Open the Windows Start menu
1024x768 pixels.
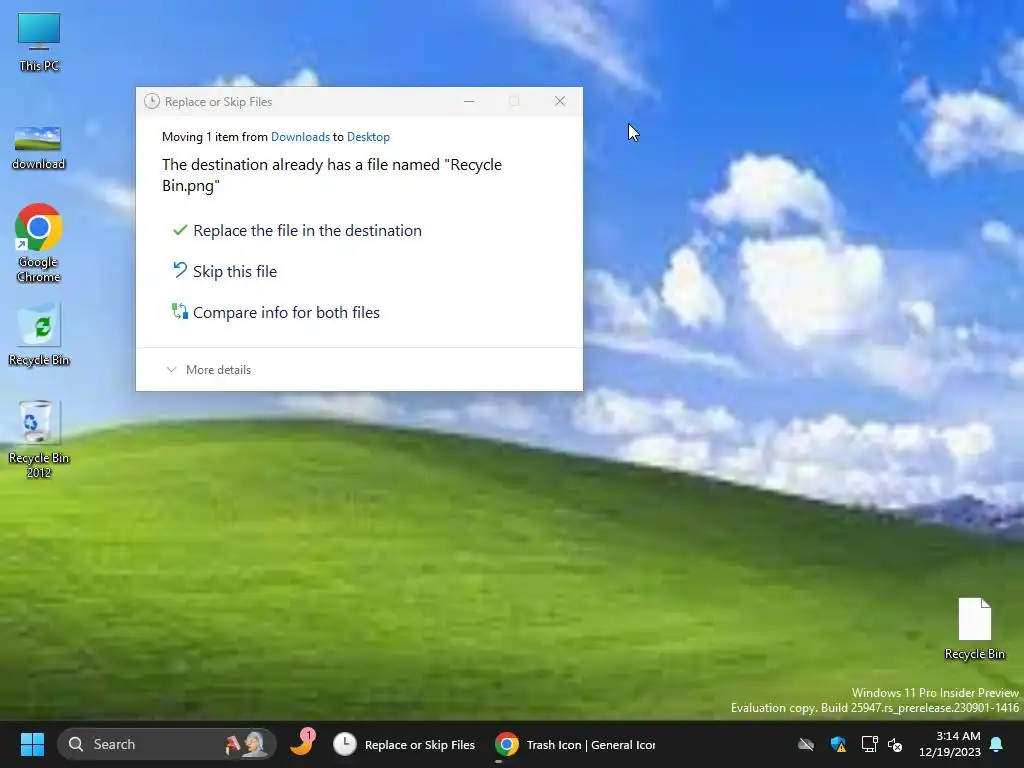click(x=32, y=744)
